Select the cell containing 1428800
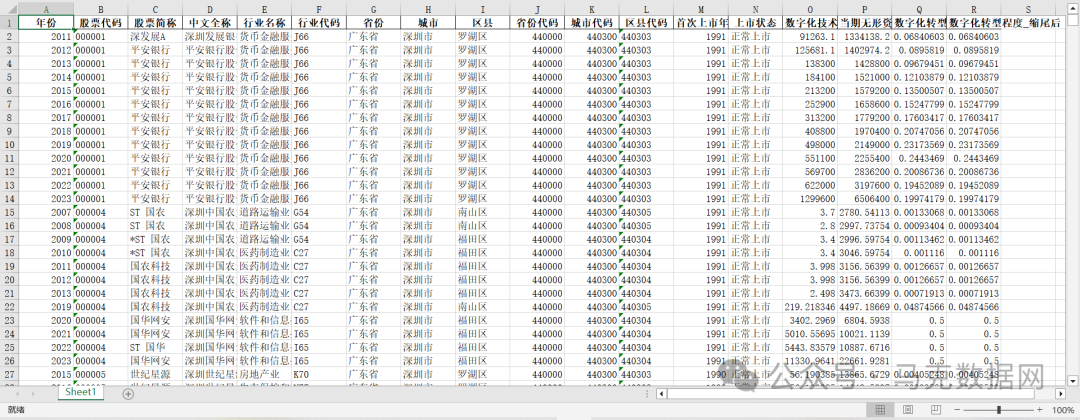1080x420 pixels. [x=864, y=63]
